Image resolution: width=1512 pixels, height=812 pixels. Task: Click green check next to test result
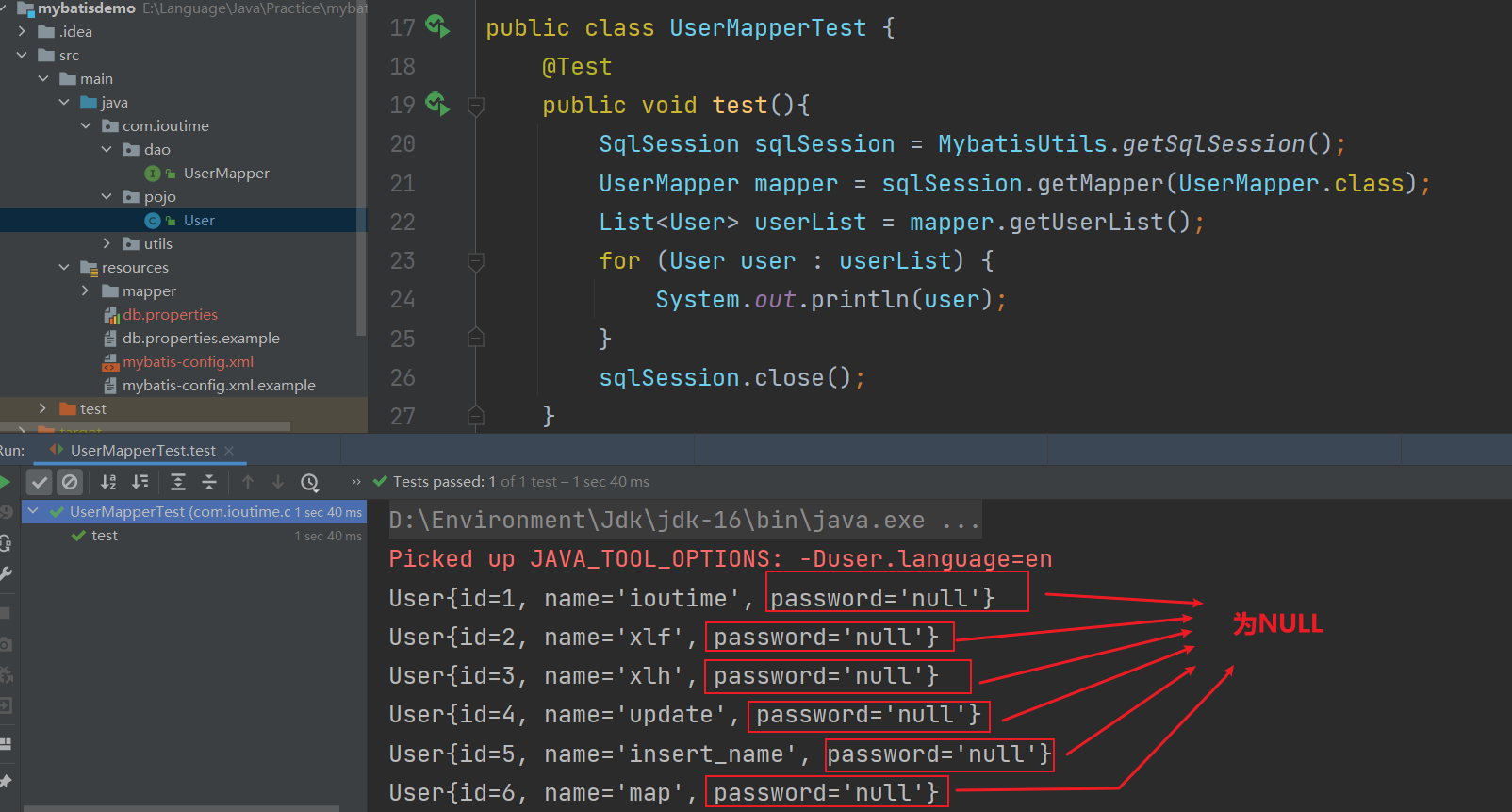tap(79, 536)
